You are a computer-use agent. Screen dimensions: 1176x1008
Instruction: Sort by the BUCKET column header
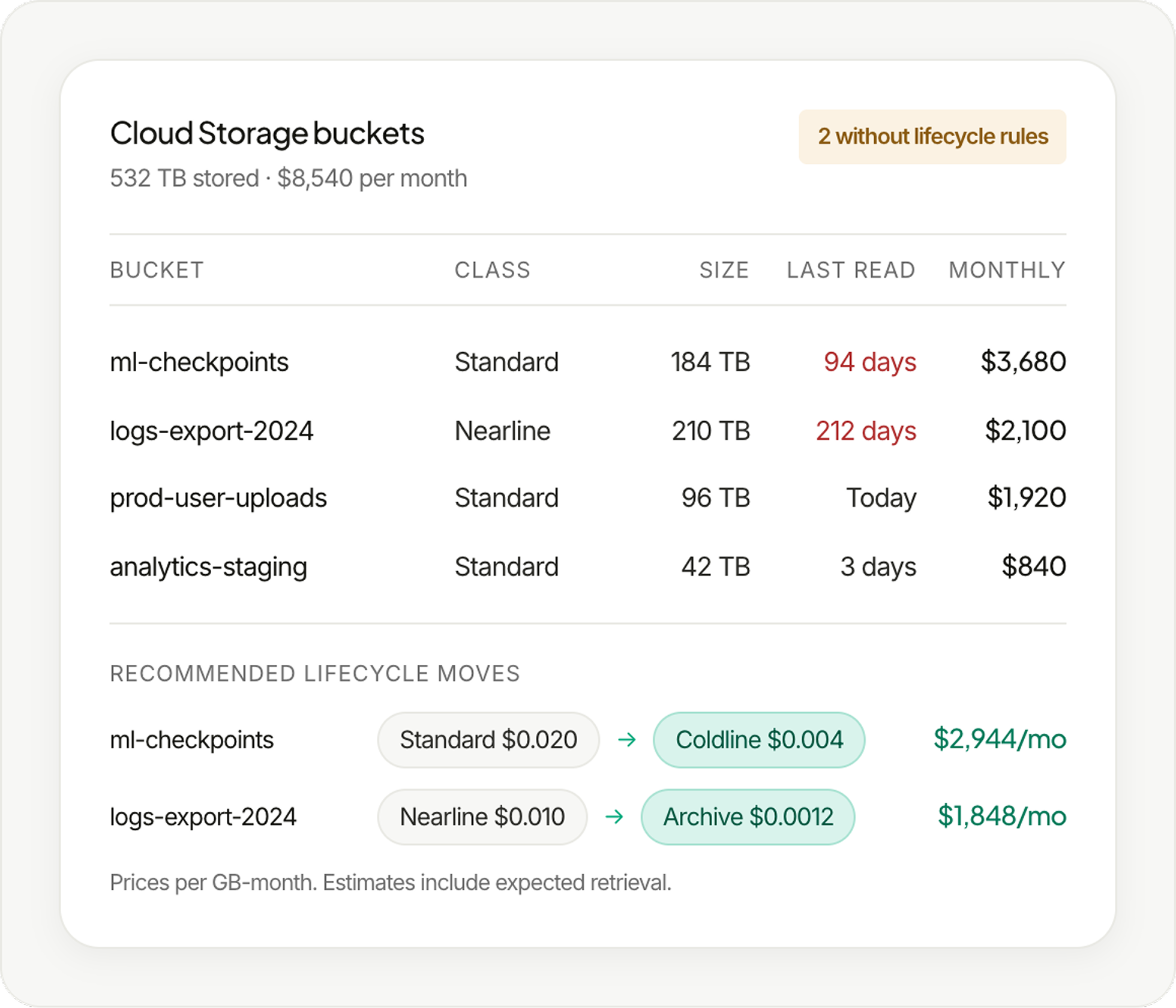[157, 270]
